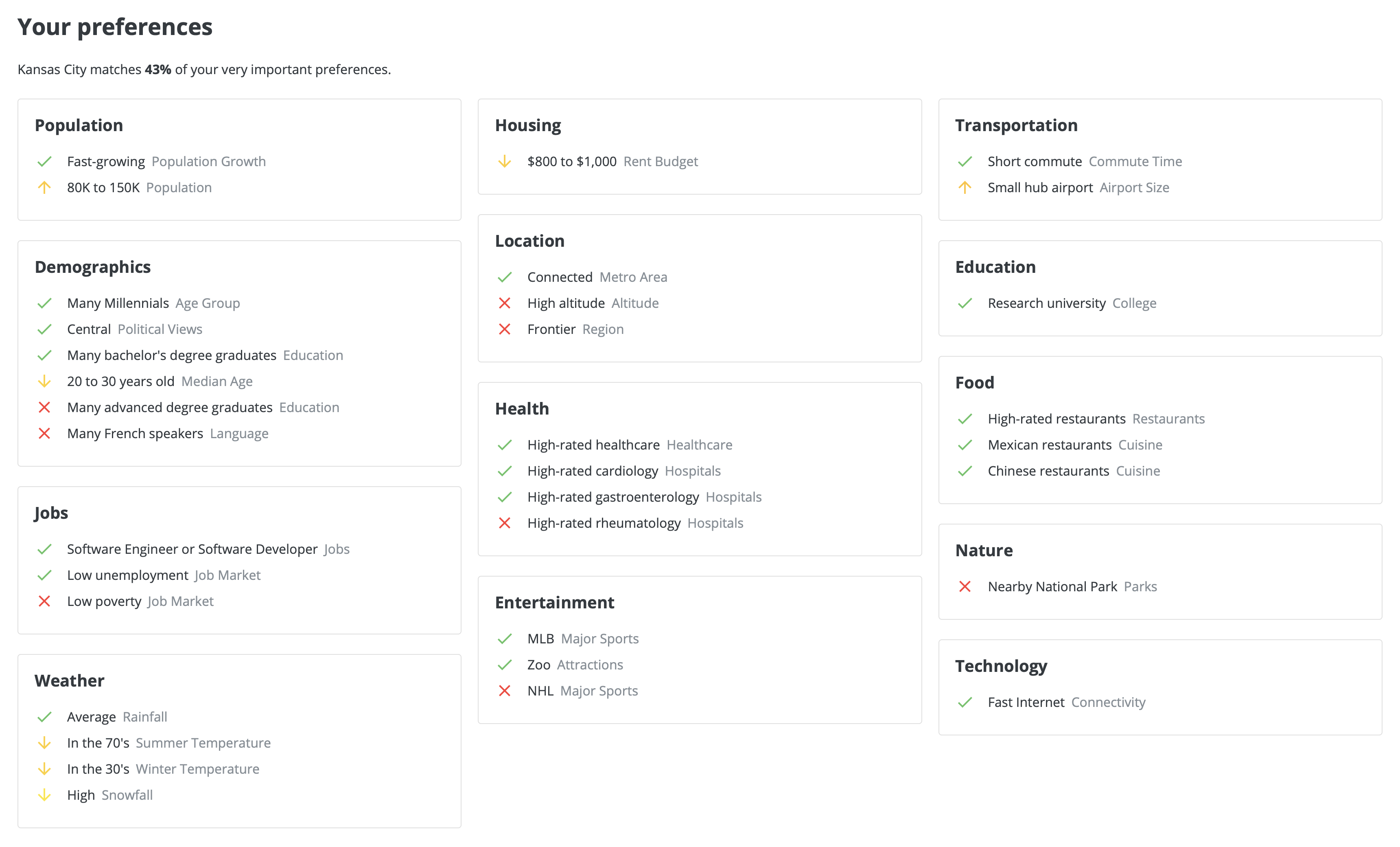
Task: Open the Many French speakers preference
Action: (135, 434)
